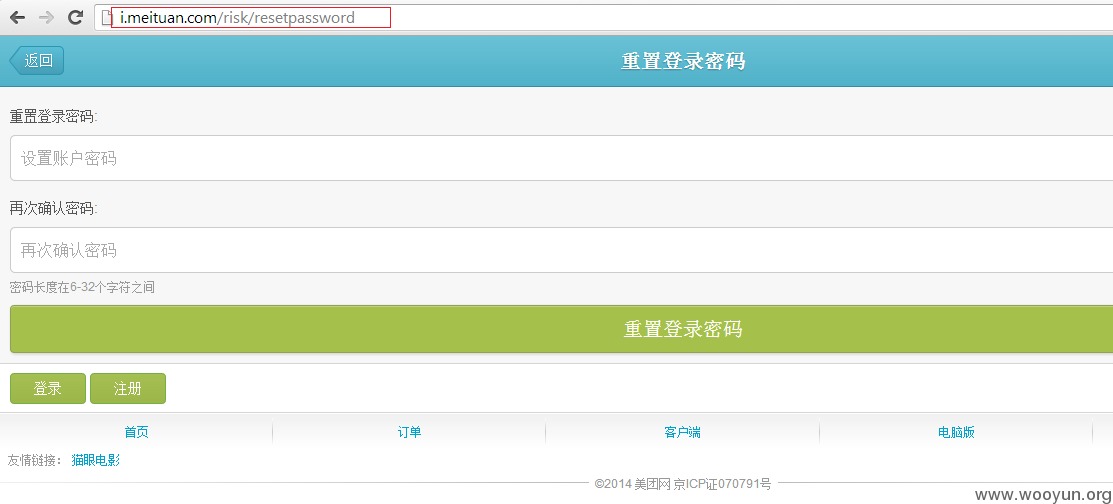Open the 首页 home tab

(x=136, y=432)
